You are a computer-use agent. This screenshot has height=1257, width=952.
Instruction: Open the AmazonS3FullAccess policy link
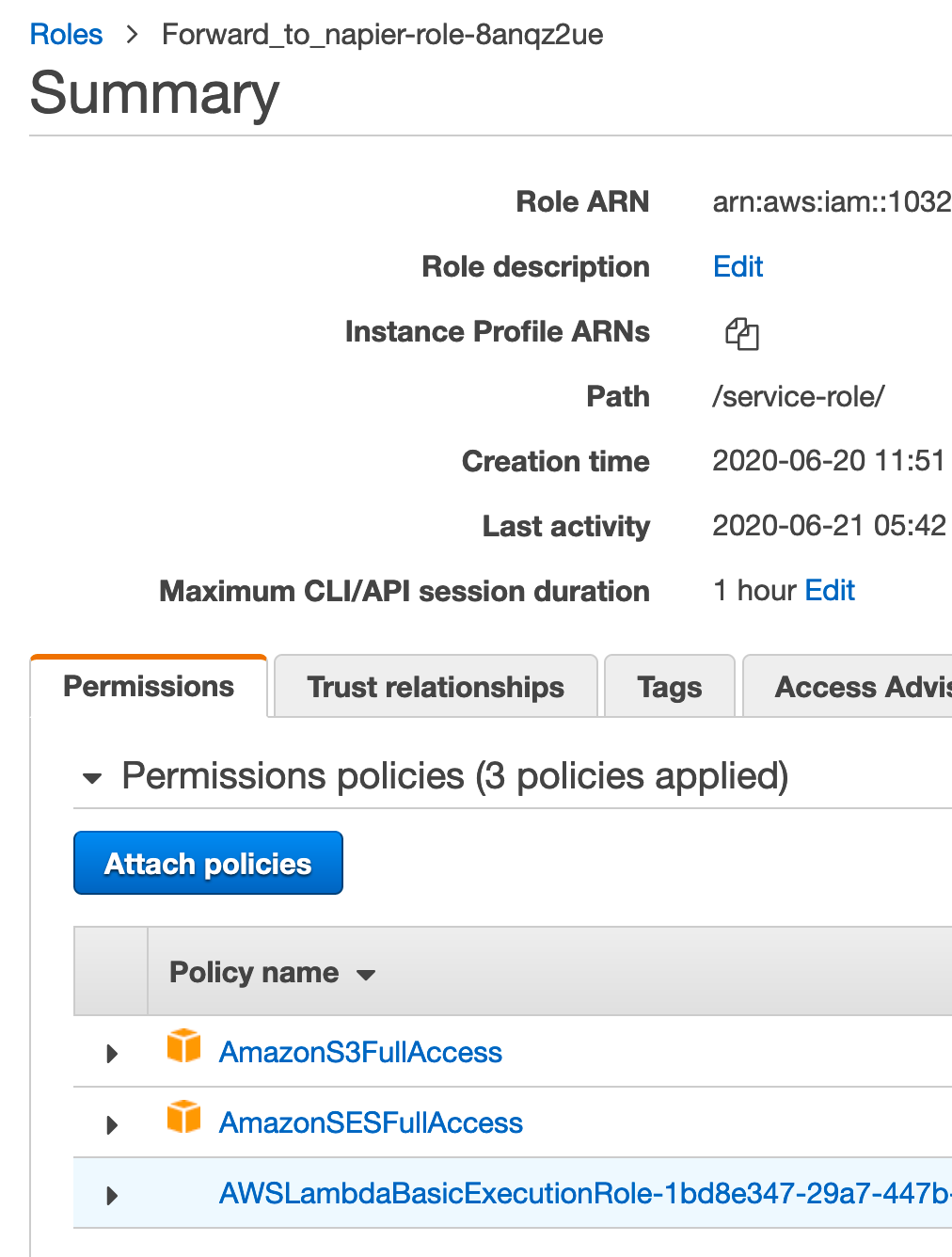tap(360, 1052)
